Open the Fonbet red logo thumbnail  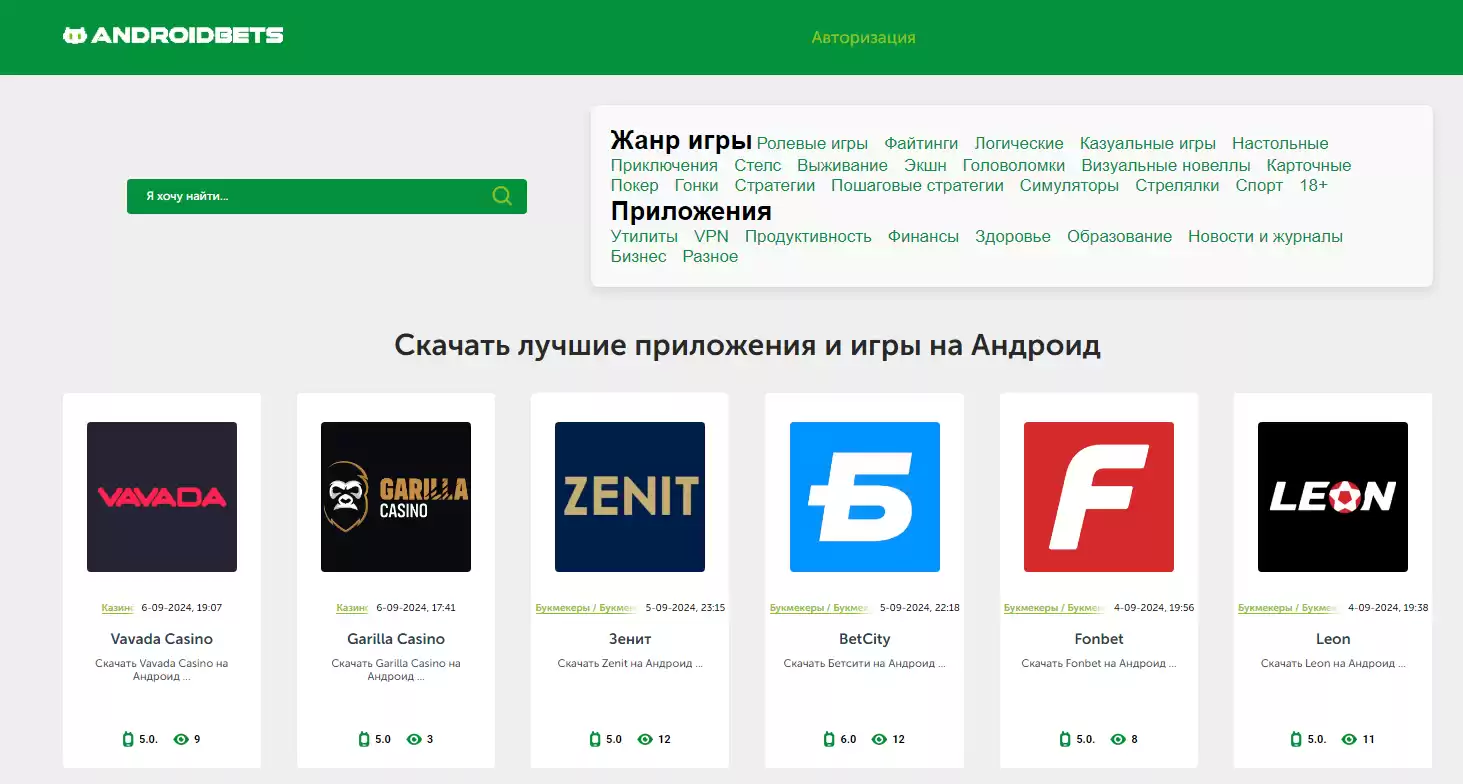(x=1099, y=497)
